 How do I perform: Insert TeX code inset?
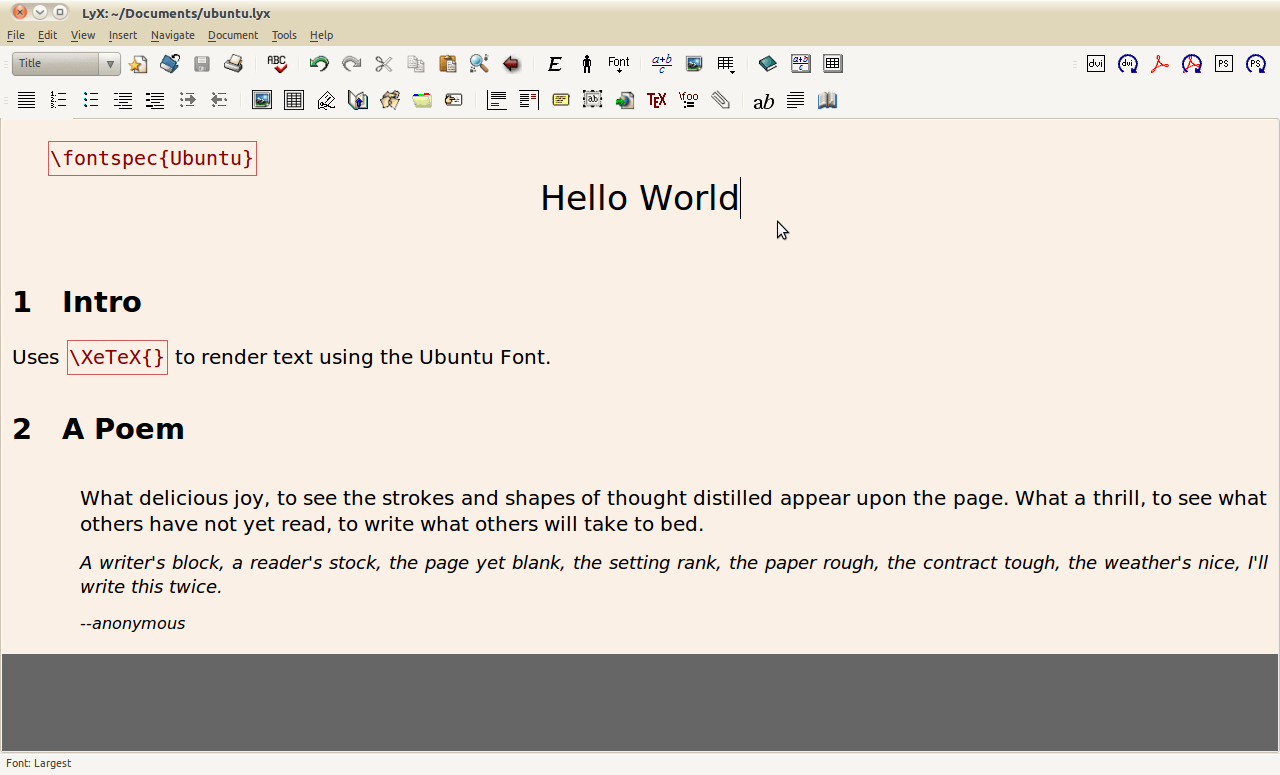point(657,100)
